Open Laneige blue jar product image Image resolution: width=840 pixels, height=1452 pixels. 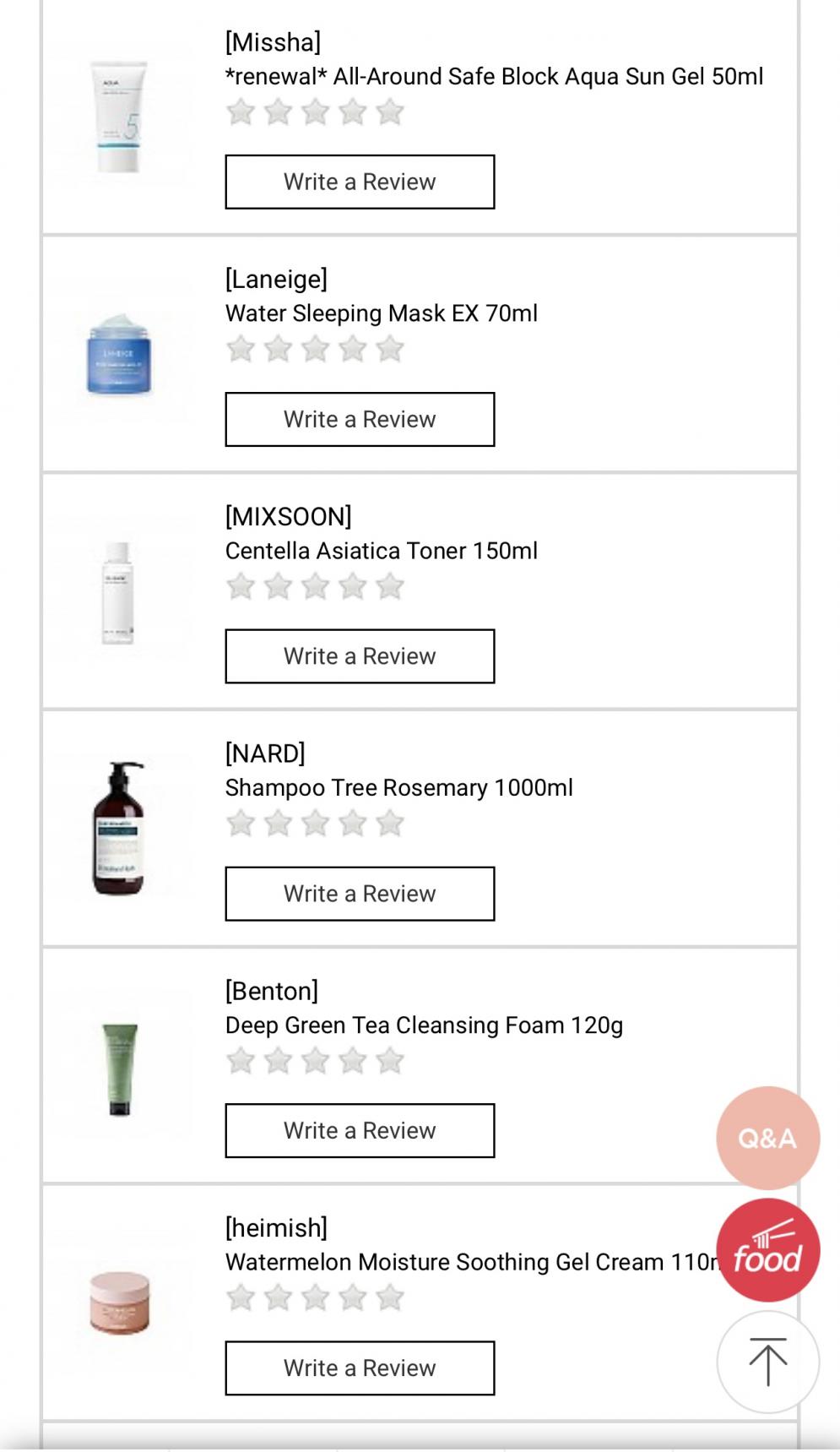pyautogui.click(x=119, y=354)
